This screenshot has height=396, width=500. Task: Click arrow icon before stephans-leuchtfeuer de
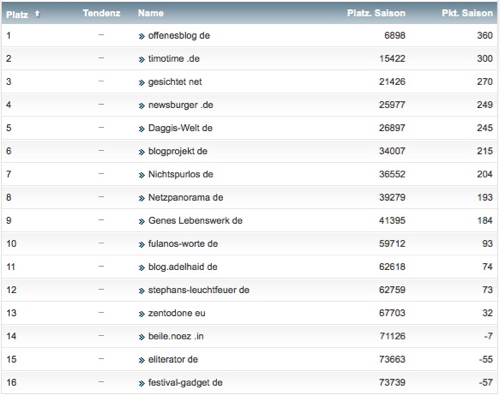coord(142,291)
